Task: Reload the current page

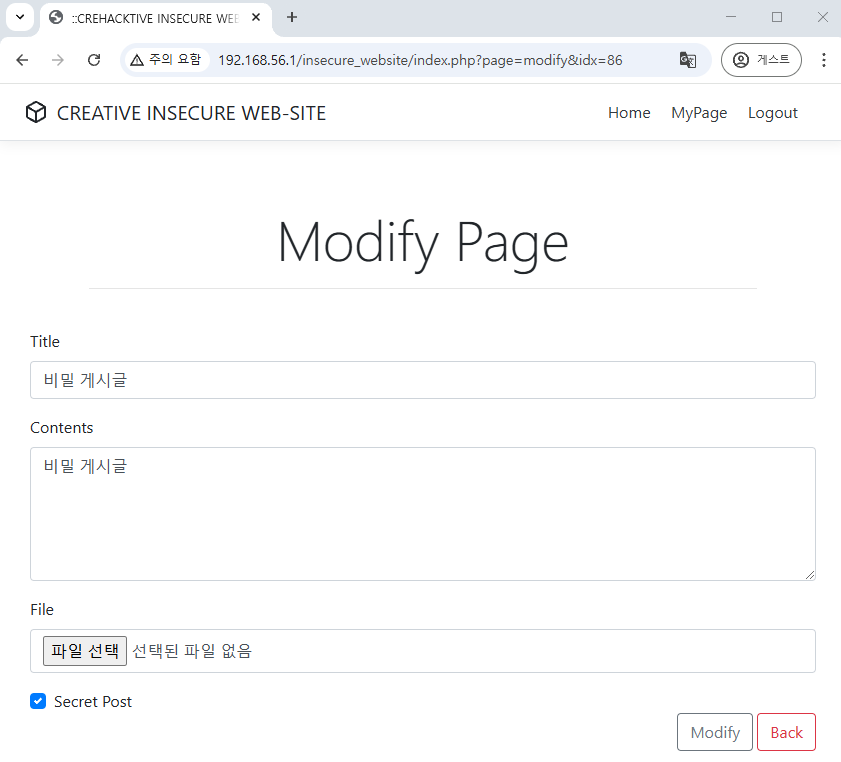Action: tap(94, 60)
